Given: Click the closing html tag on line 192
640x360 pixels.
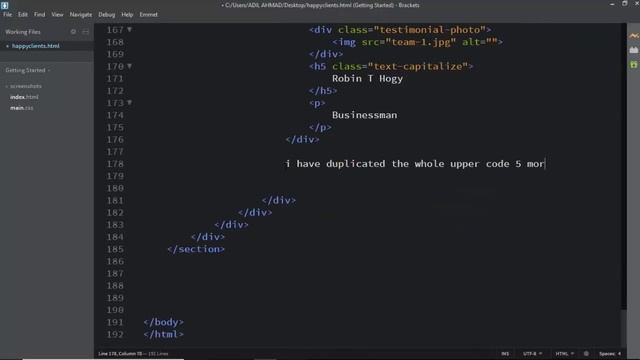Looking at the screenshot, I should coord(163,334).
